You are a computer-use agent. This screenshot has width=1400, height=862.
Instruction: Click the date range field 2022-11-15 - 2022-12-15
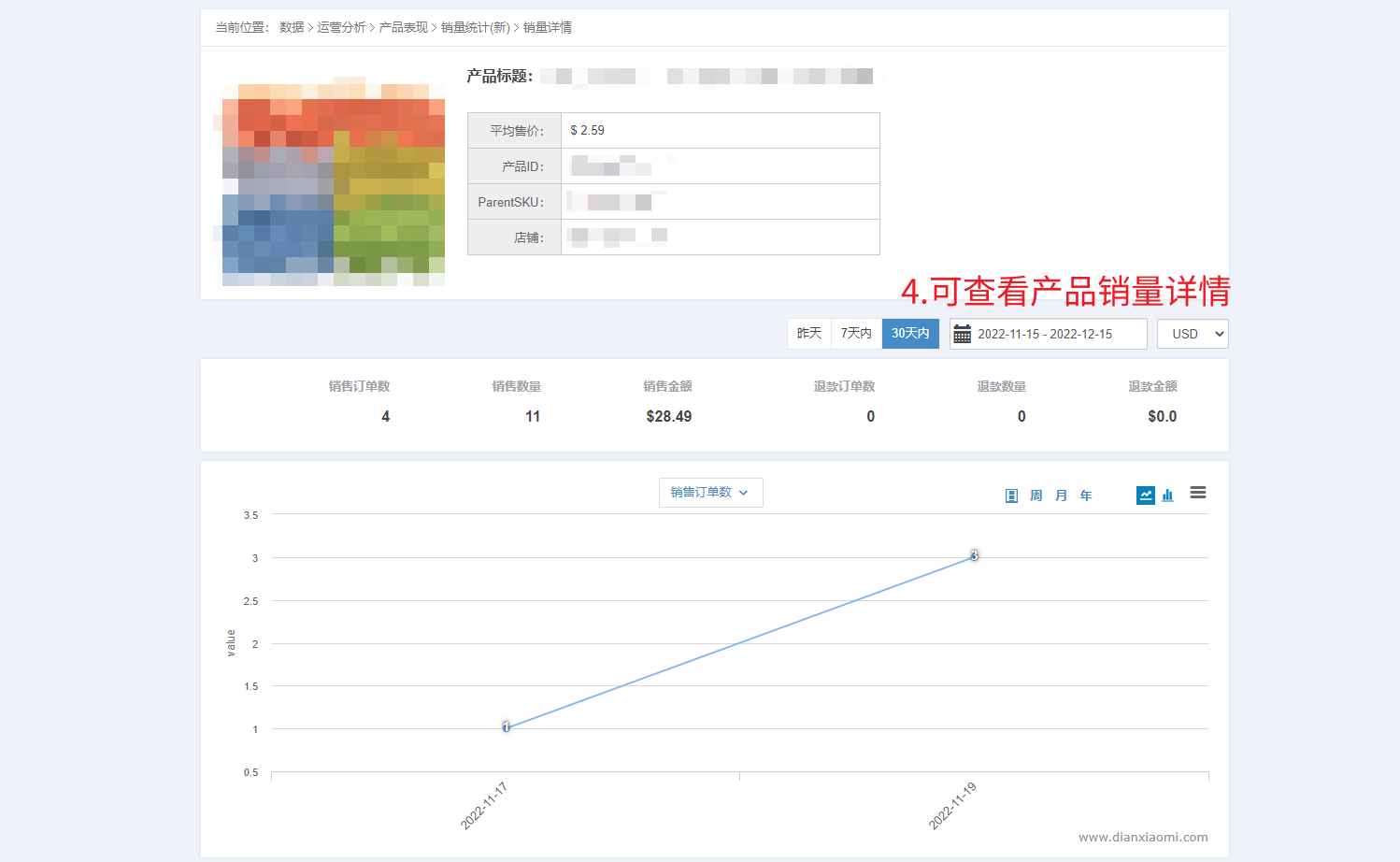click(1049, 334)
